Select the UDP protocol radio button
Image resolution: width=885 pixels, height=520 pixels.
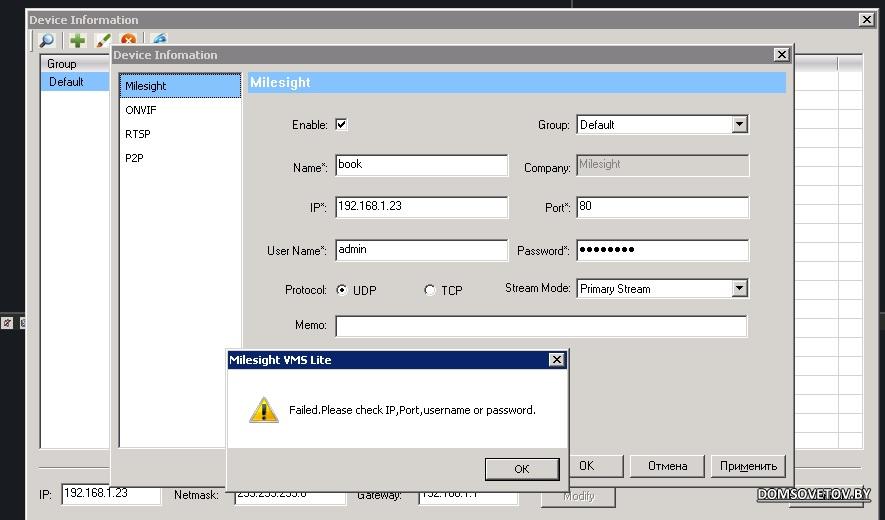point(341,290)
